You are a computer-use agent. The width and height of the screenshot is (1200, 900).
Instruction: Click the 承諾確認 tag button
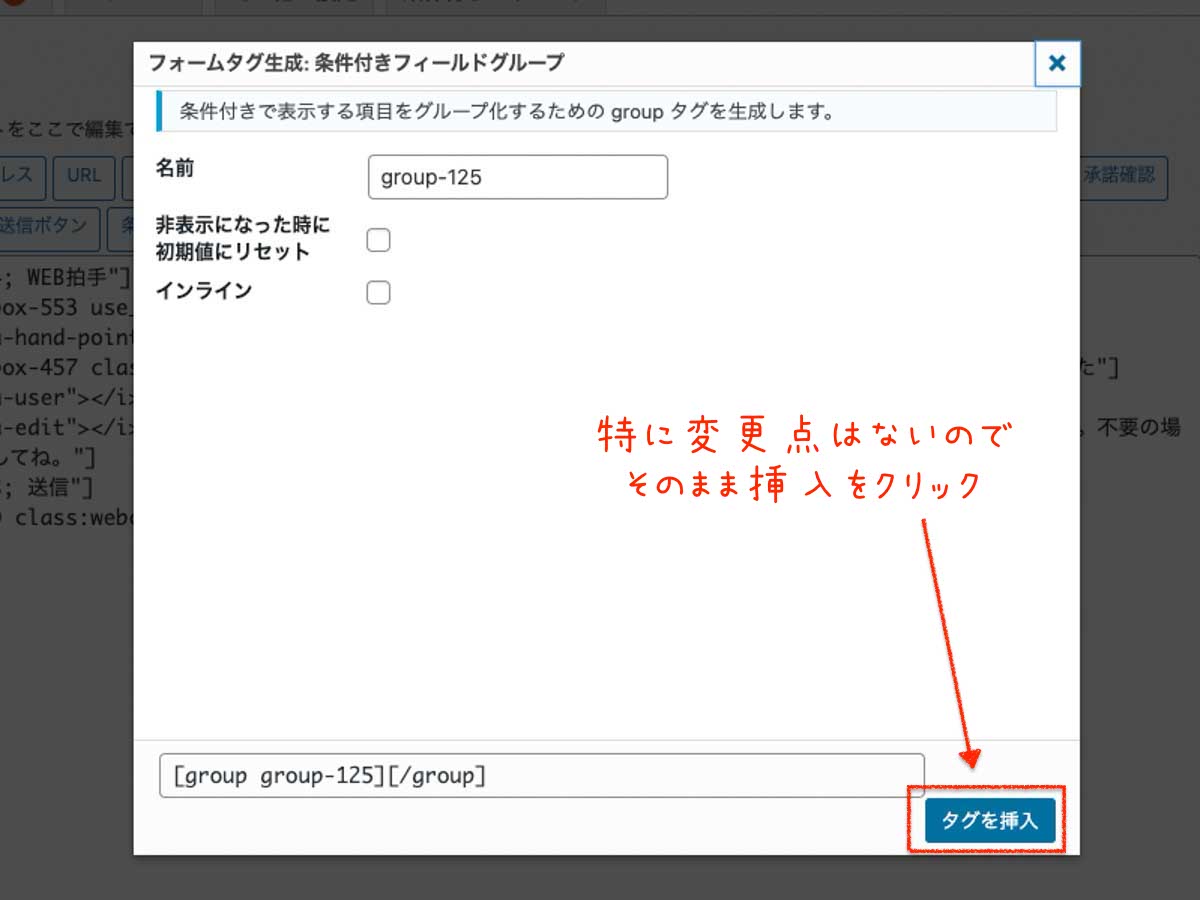1122,175
